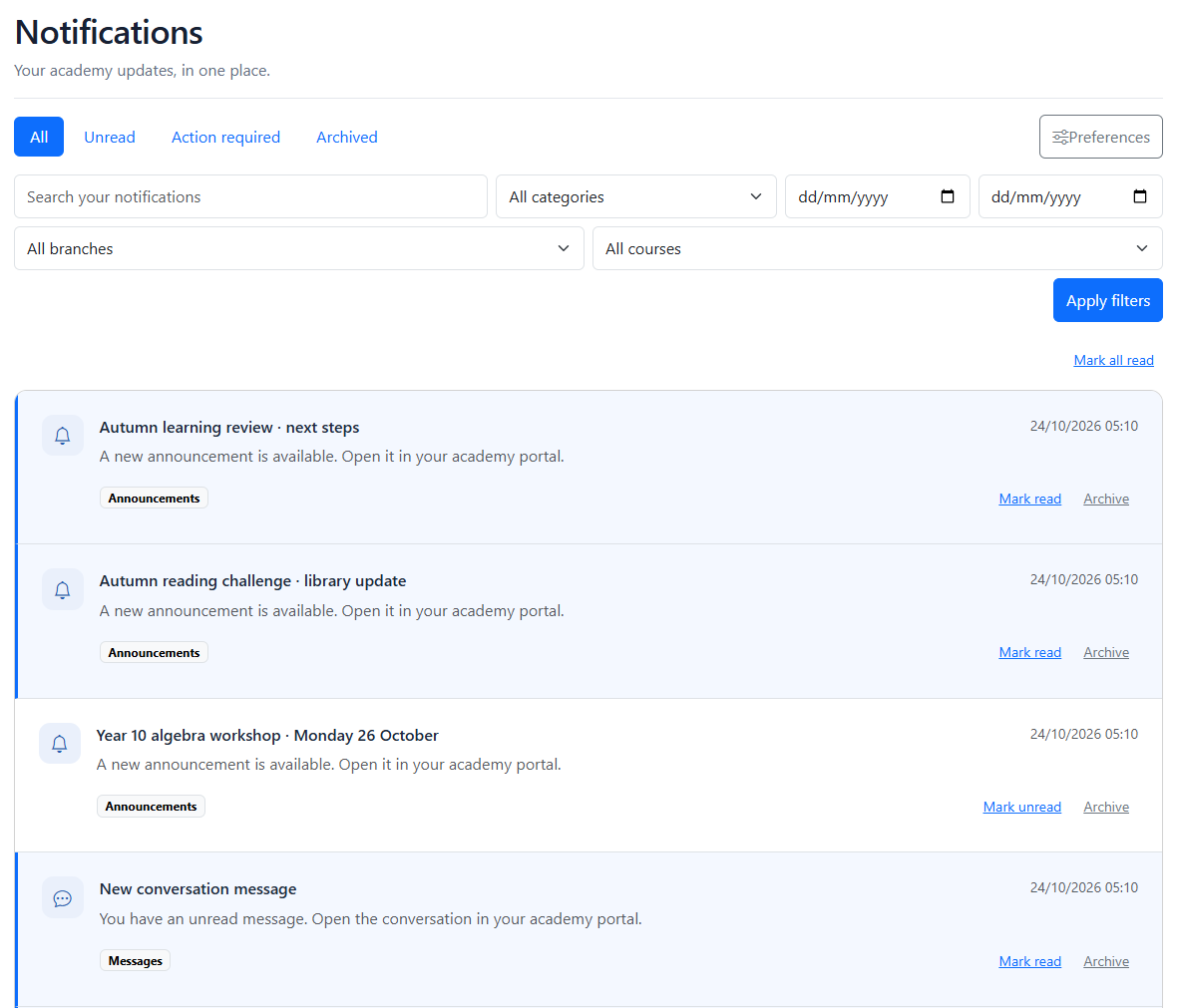
Task: Click 'Your academy updates, in one place.' subtitle
Action: click(142, 71)
